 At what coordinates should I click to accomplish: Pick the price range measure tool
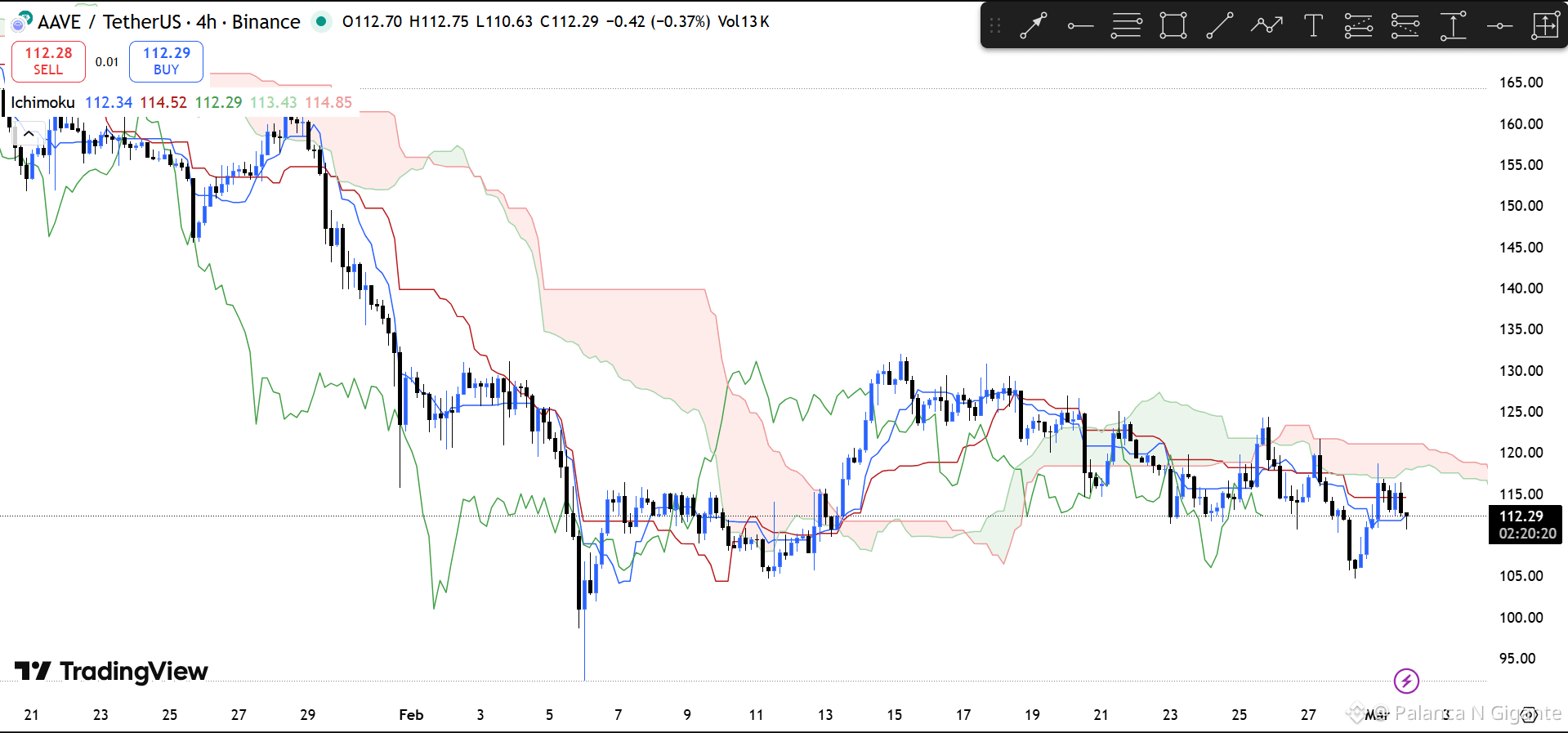click(1453, 26)
